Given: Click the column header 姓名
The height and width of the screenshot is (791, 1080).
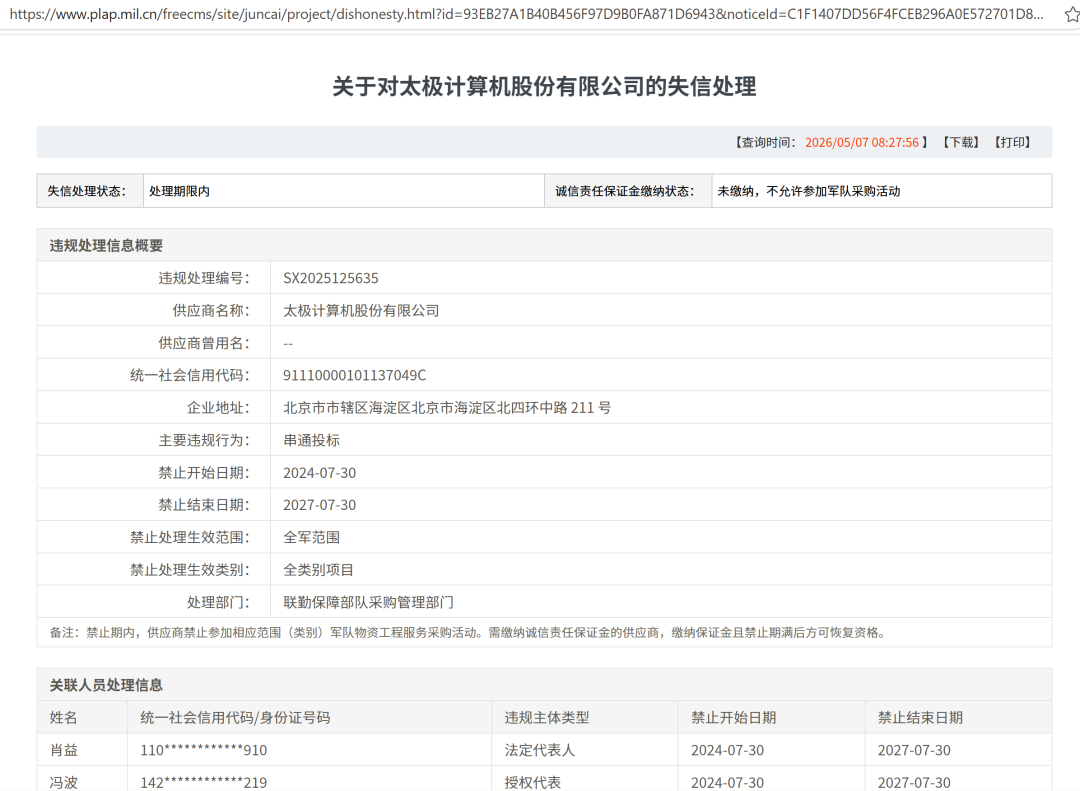Looking at the screenshot, I should [x=63, y=718].
